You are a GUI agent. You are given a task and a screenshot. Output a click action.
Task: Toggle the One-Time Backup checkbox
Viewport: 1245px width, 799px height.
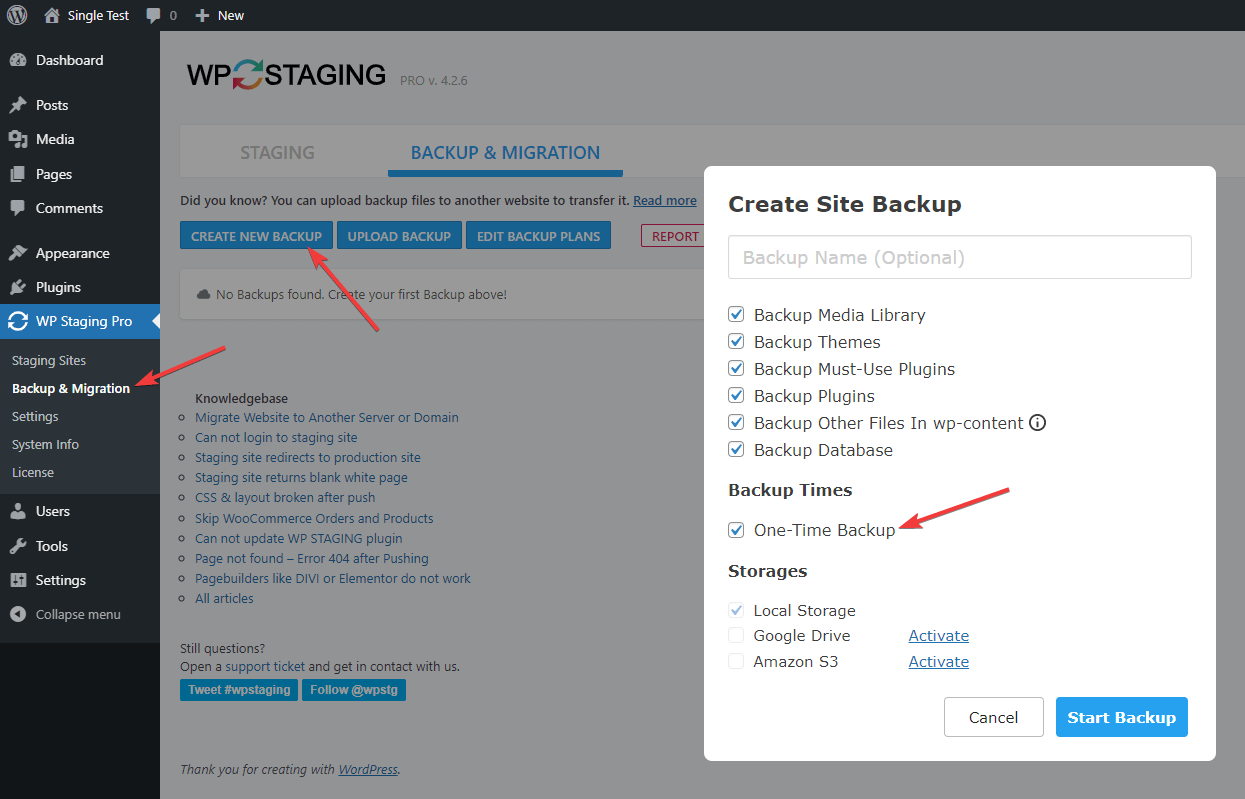tap(736, 530)
